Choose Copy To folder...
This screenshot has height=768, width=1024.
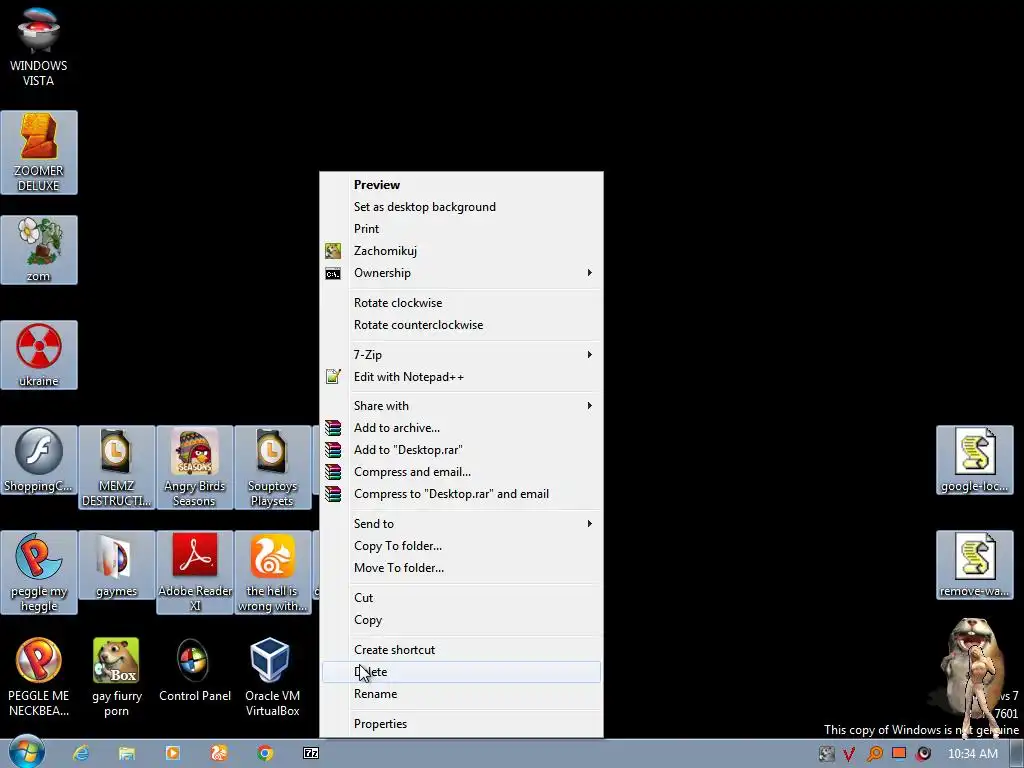click(461, 546)
